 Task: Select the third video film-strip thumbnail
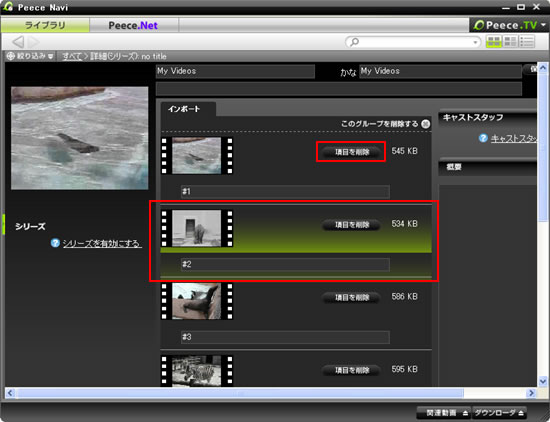tap(197, 301)
